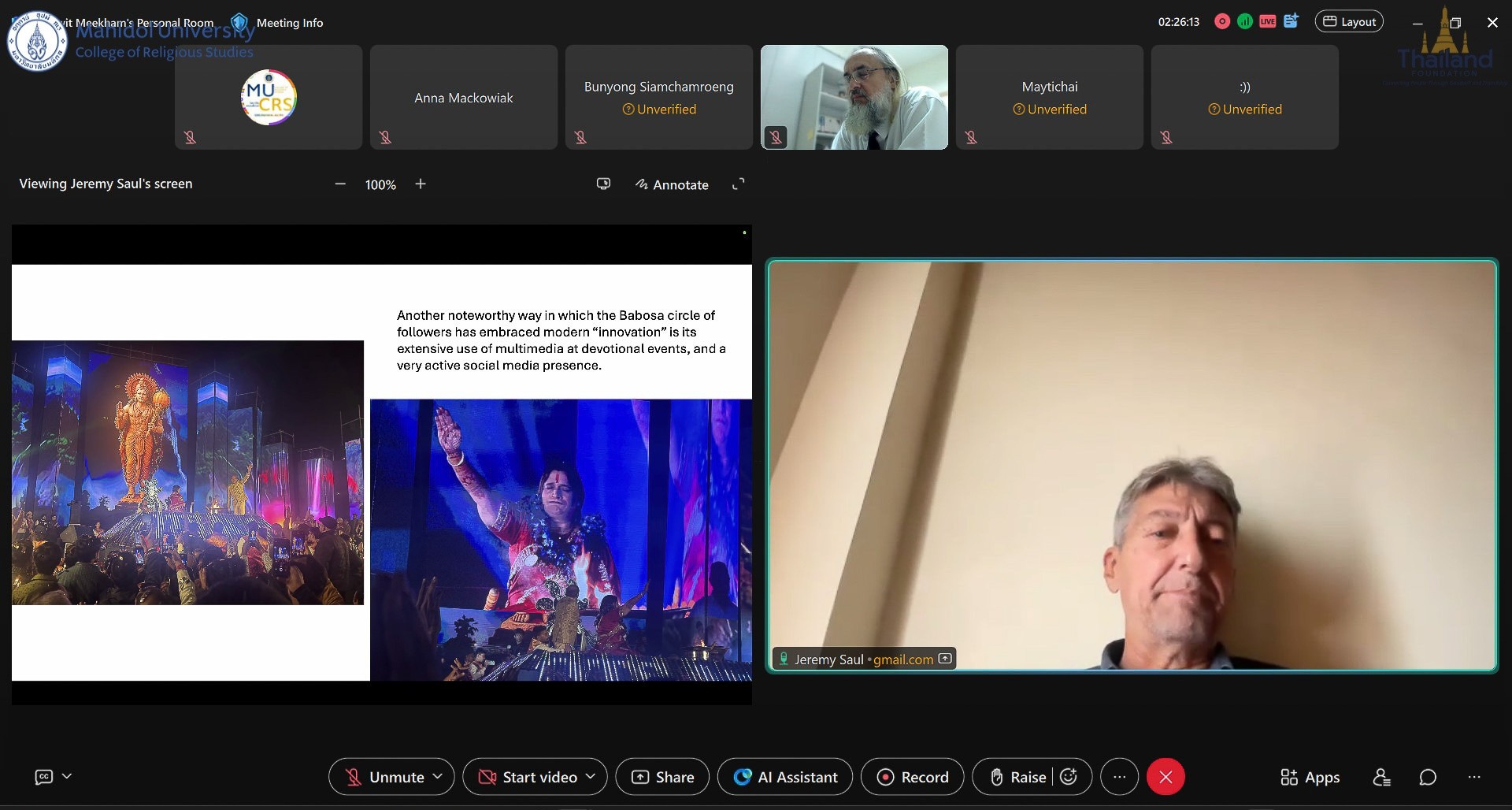Raise your hand
1512x810 pixels.
click(1017, 777)
